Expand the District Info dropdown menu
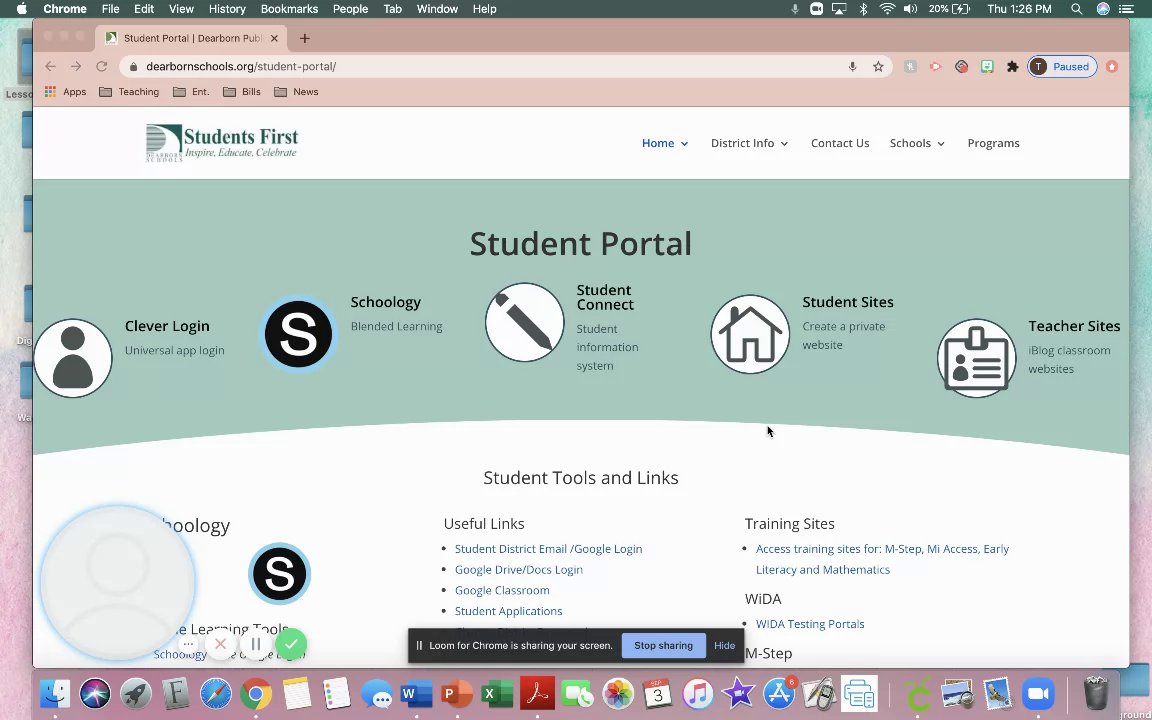Screen dimensions: 1152x720 (749, 143)
